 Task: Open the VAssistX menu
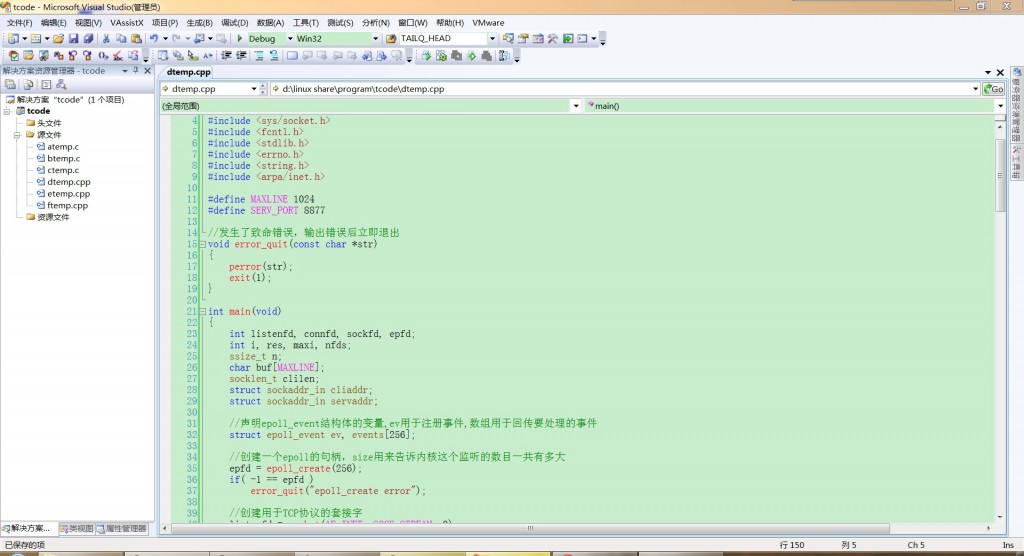click(x=127, y=23)
